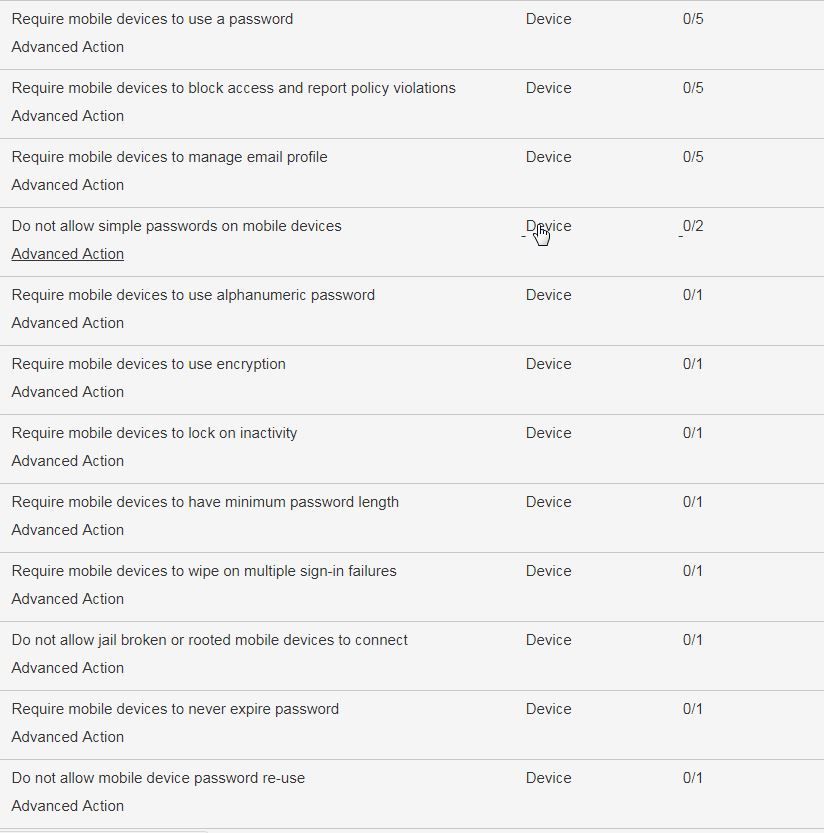Click Advanced Action under block access policy
The height and width of the screenshot is (833, 824).
[67, 116]
